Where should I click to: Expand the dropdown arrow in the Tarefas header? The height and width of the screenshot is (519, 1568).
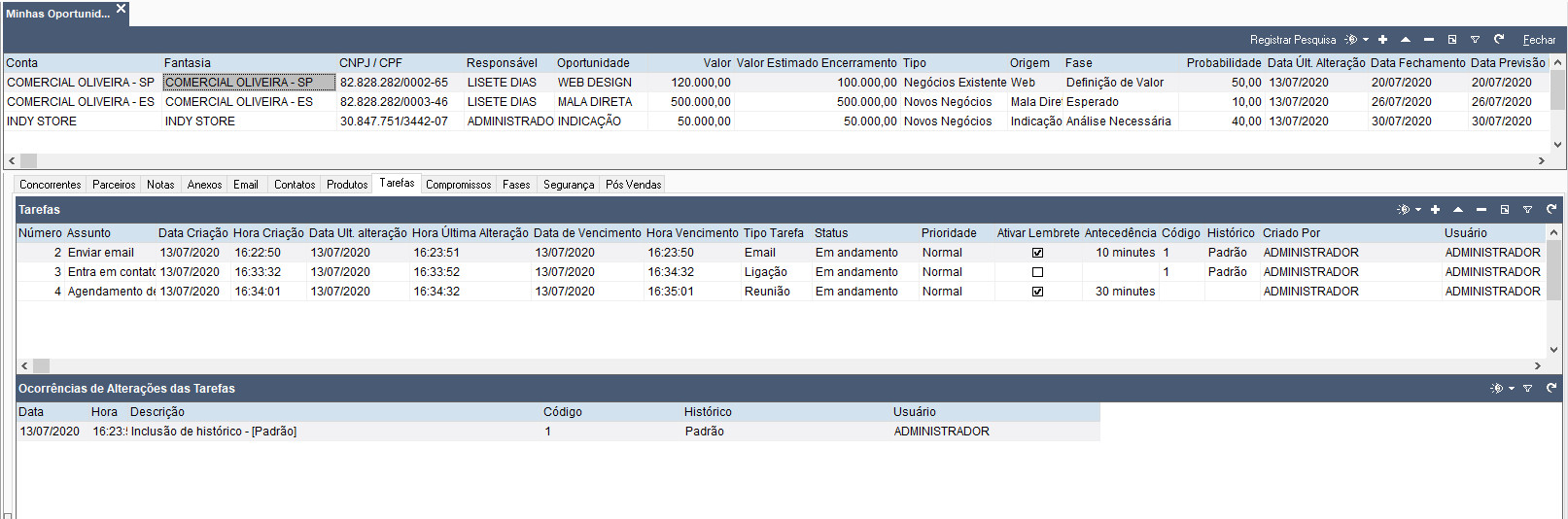[x=1418, y=210]
